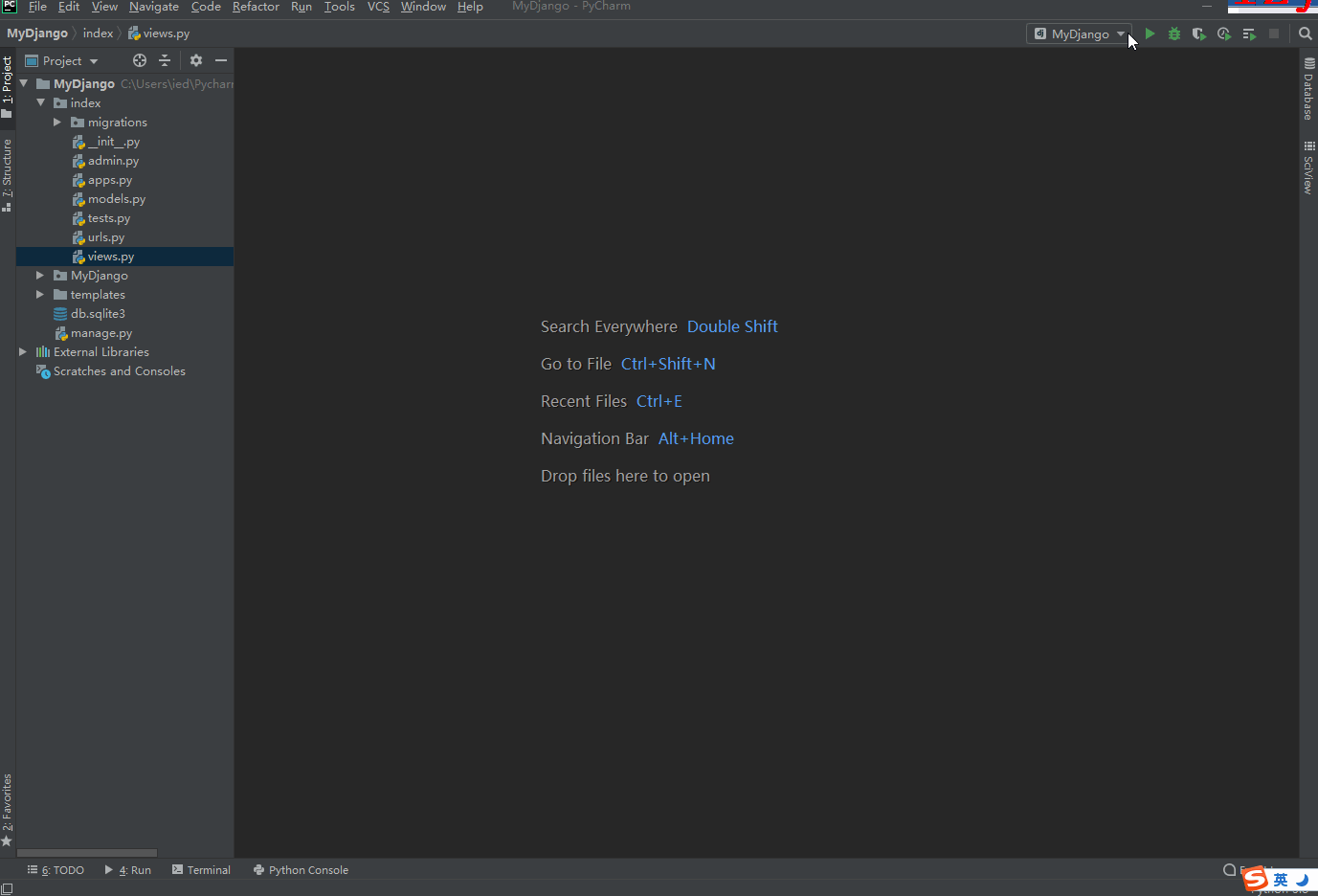Expand the inner MyDjango folder arrow
This screenshot has width=1318, height=896.
(x=40, y=275)
